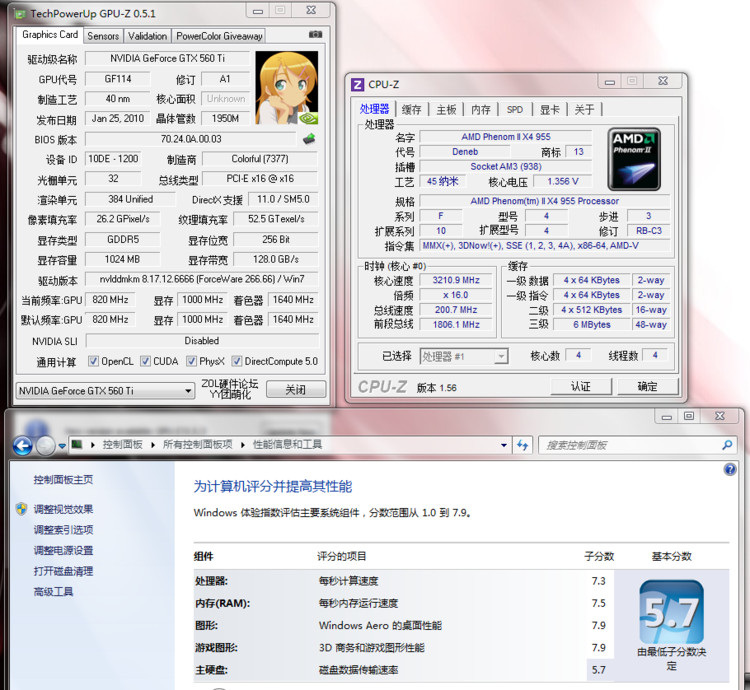Click the 认证 button in CPU-Z
Image resolution: width=750 pixels, height=690 pixels.
click(581, 386)
